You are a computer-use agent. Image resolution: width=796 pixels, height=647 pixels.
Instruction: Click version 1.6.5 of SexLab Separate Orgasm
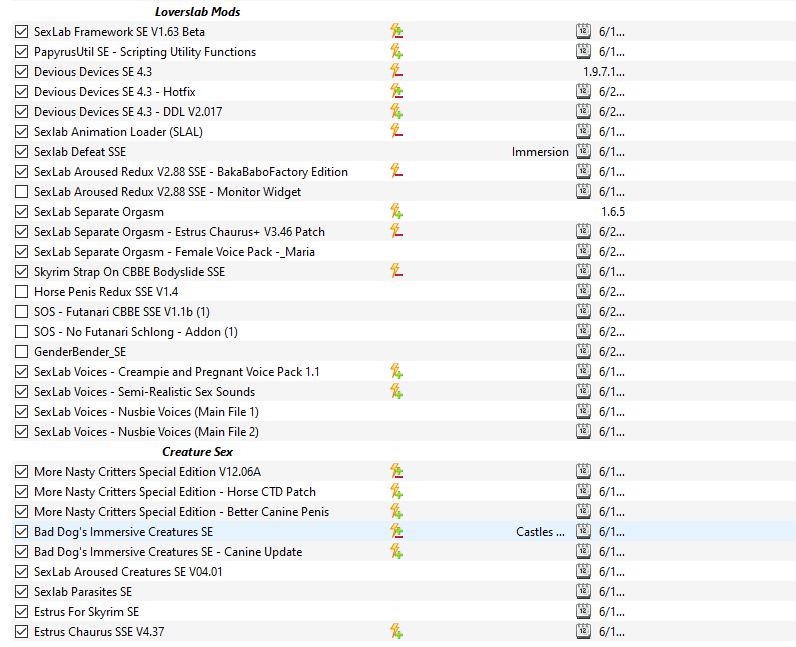click(613, 211)
